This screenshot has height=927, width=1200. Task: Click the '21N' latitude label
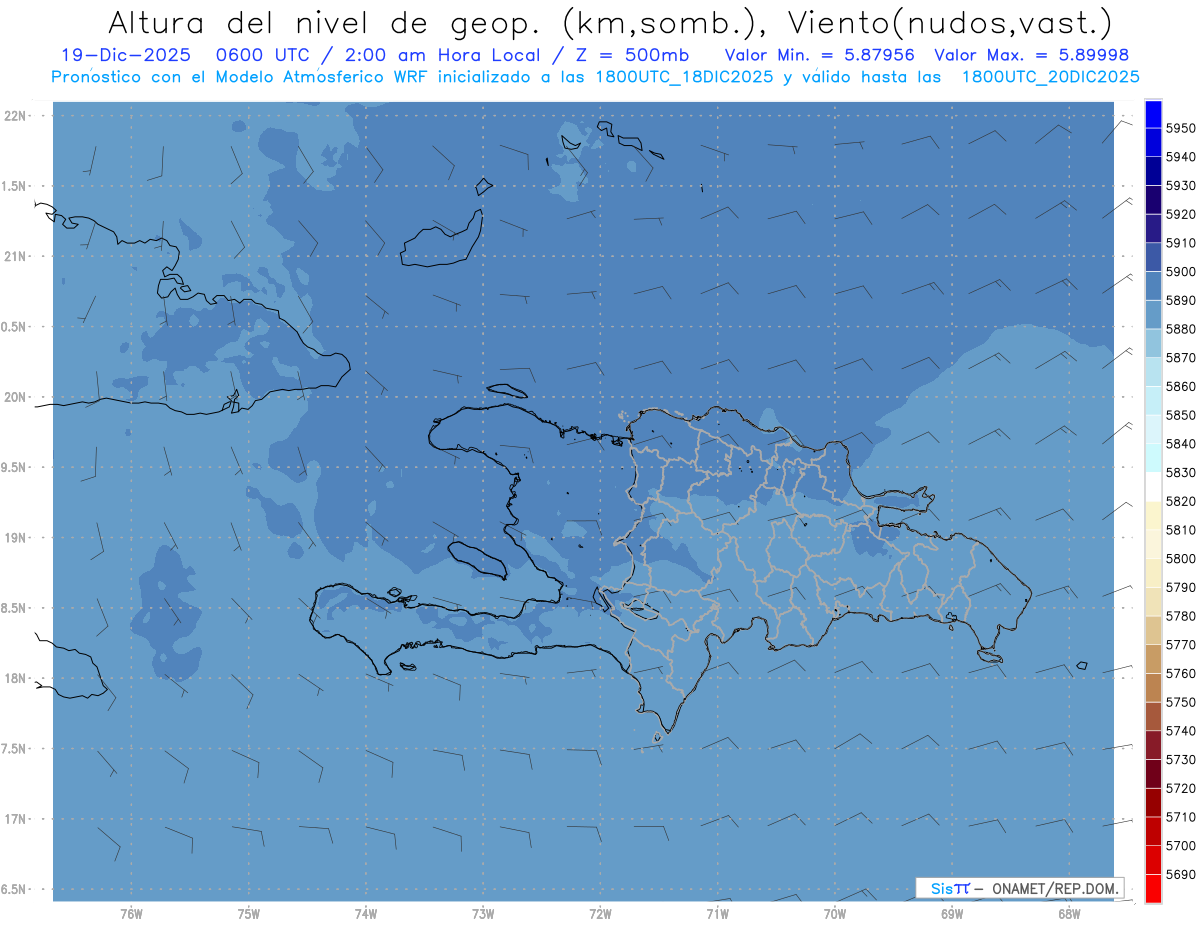[x=15, y=256]
